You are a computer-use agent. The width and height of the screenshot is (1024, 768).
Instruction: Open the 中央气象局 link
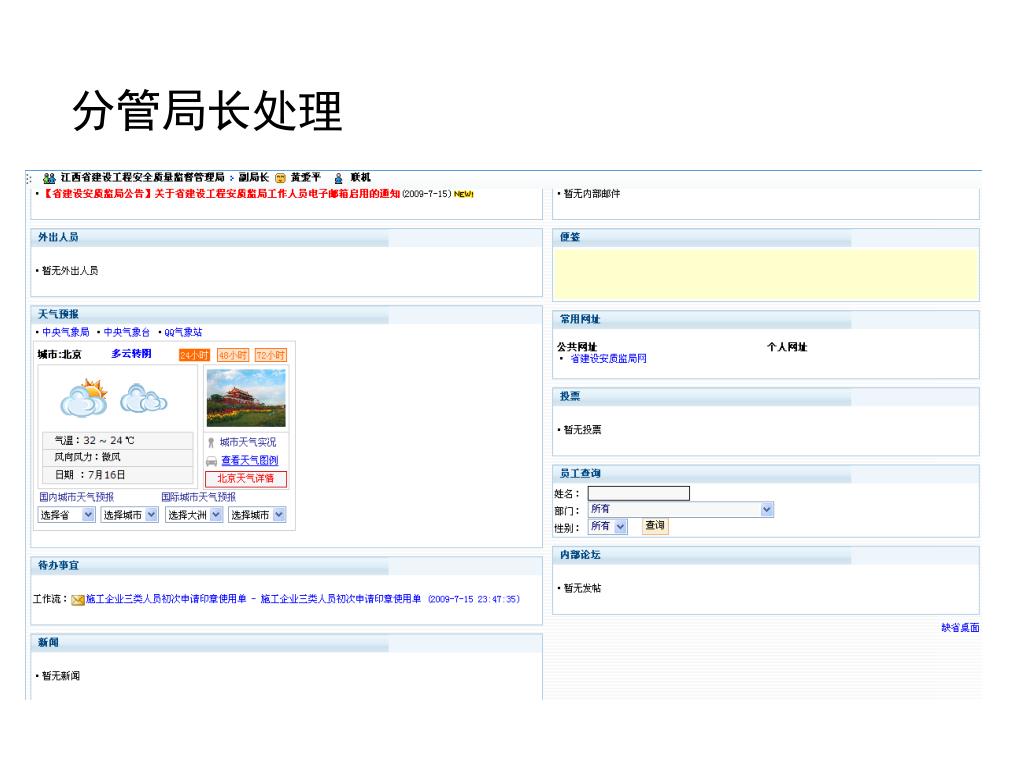click(65, 332)
